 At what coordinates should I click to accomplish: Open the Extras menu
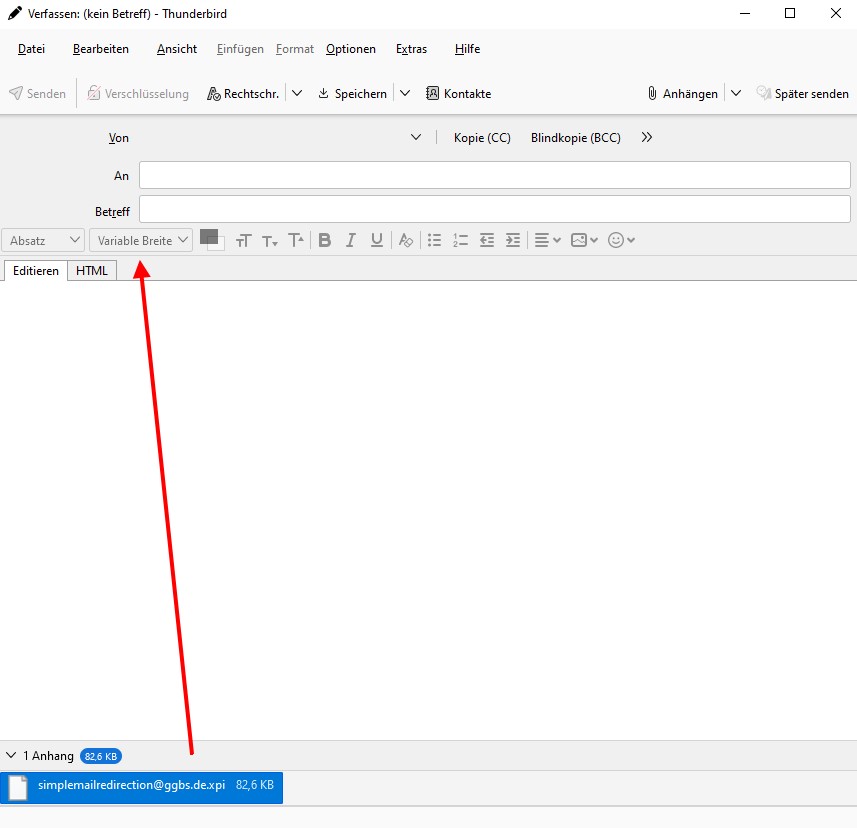click(x=411, y=49)
